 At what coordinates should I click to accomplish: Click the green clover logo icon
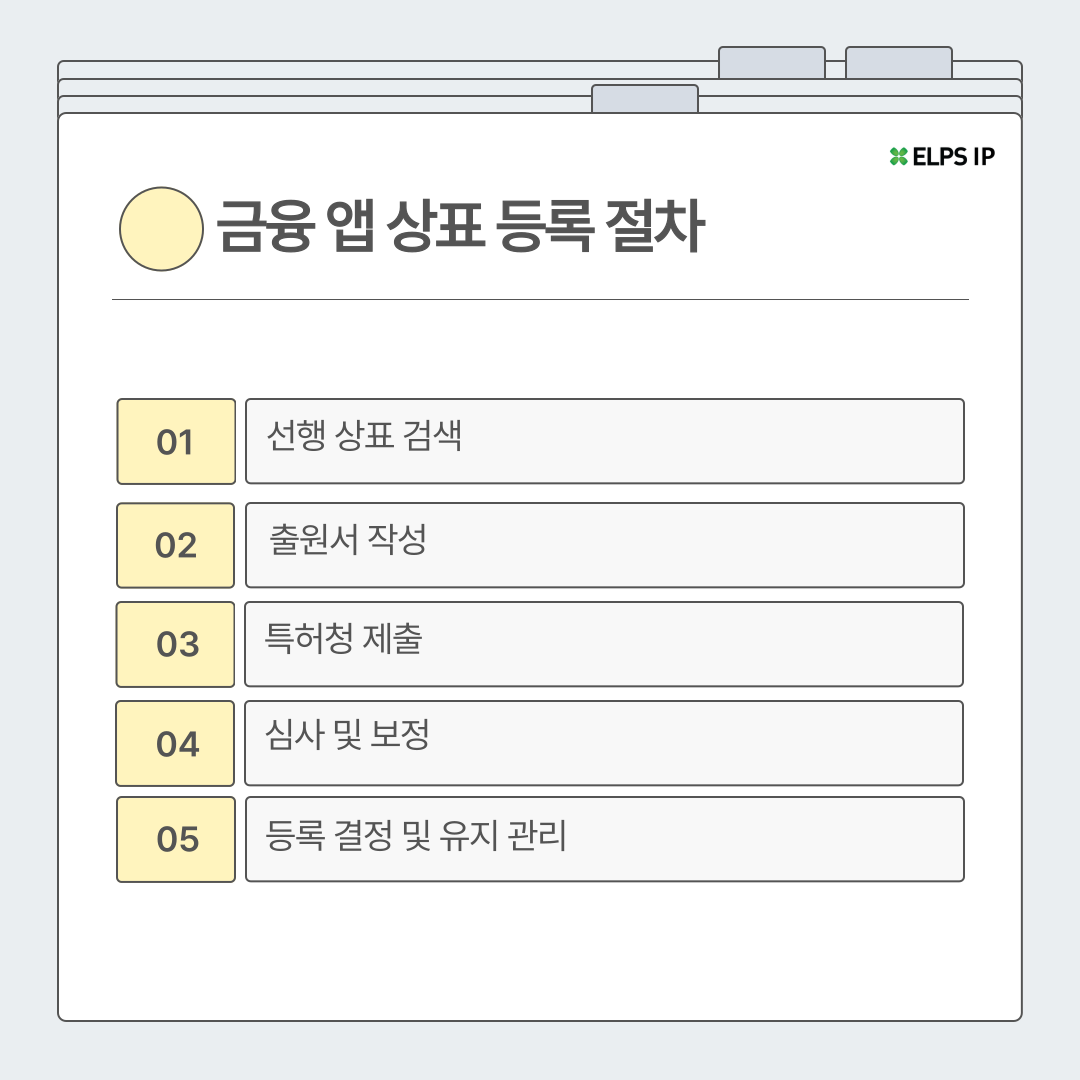pos(898,157)
